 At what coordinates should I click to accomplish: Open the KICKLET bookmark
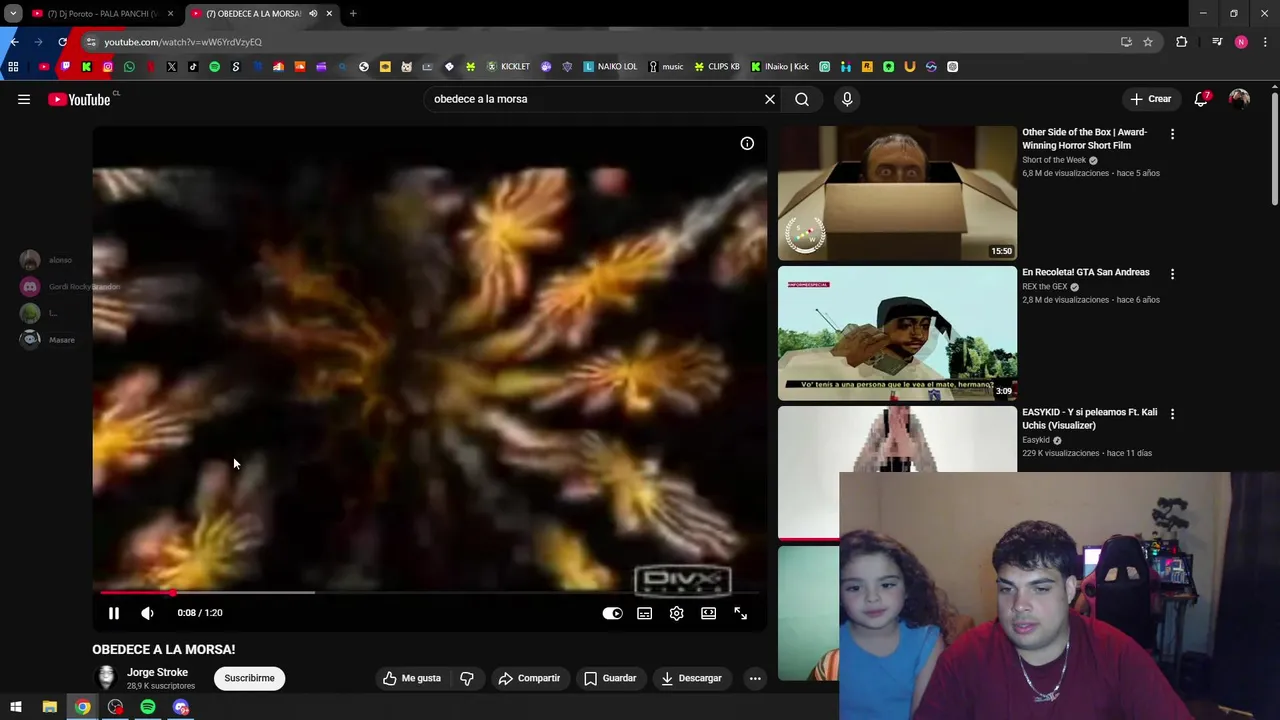tap(508, 67)
